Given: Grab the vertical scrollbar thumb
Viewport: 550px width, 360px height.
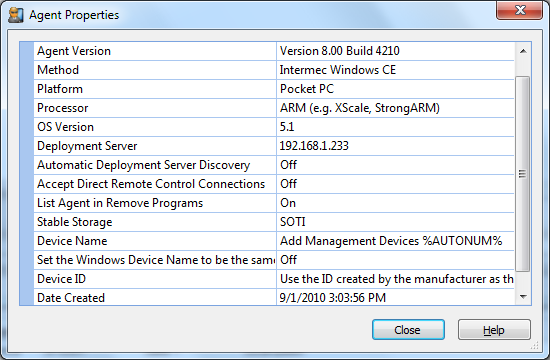Looking at the screenshot, I should pyautogui.click(x=523, y=174).
